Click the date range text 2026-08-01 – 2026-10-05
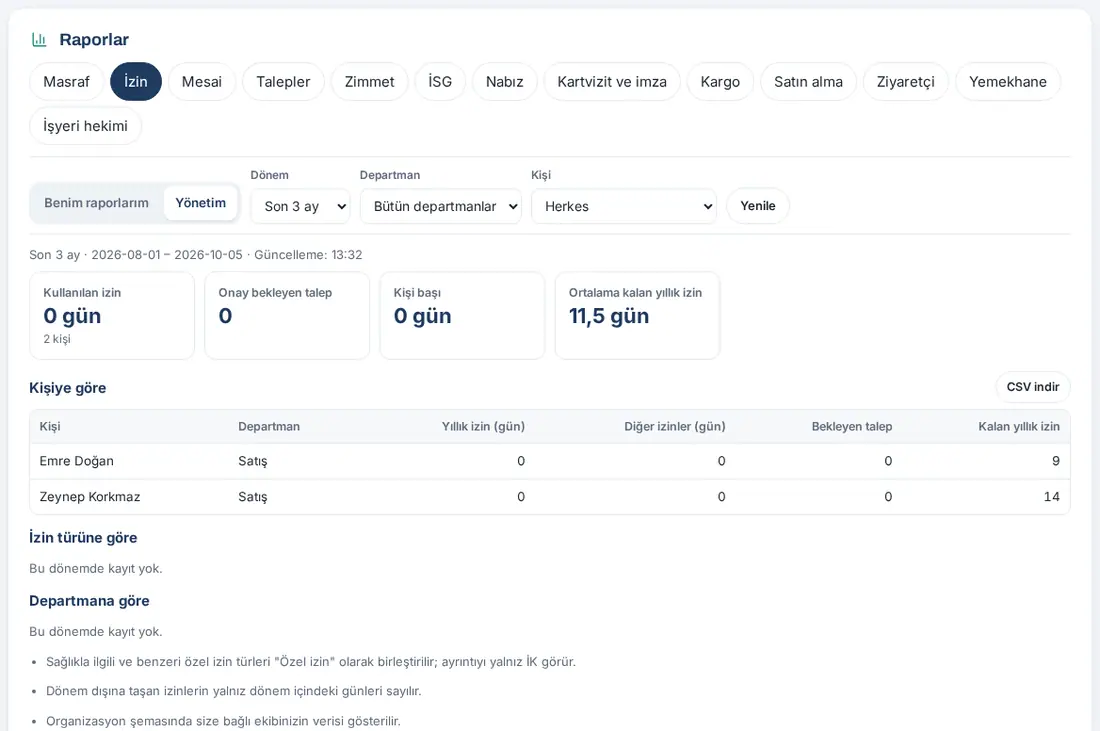 (x=167, y=255)
